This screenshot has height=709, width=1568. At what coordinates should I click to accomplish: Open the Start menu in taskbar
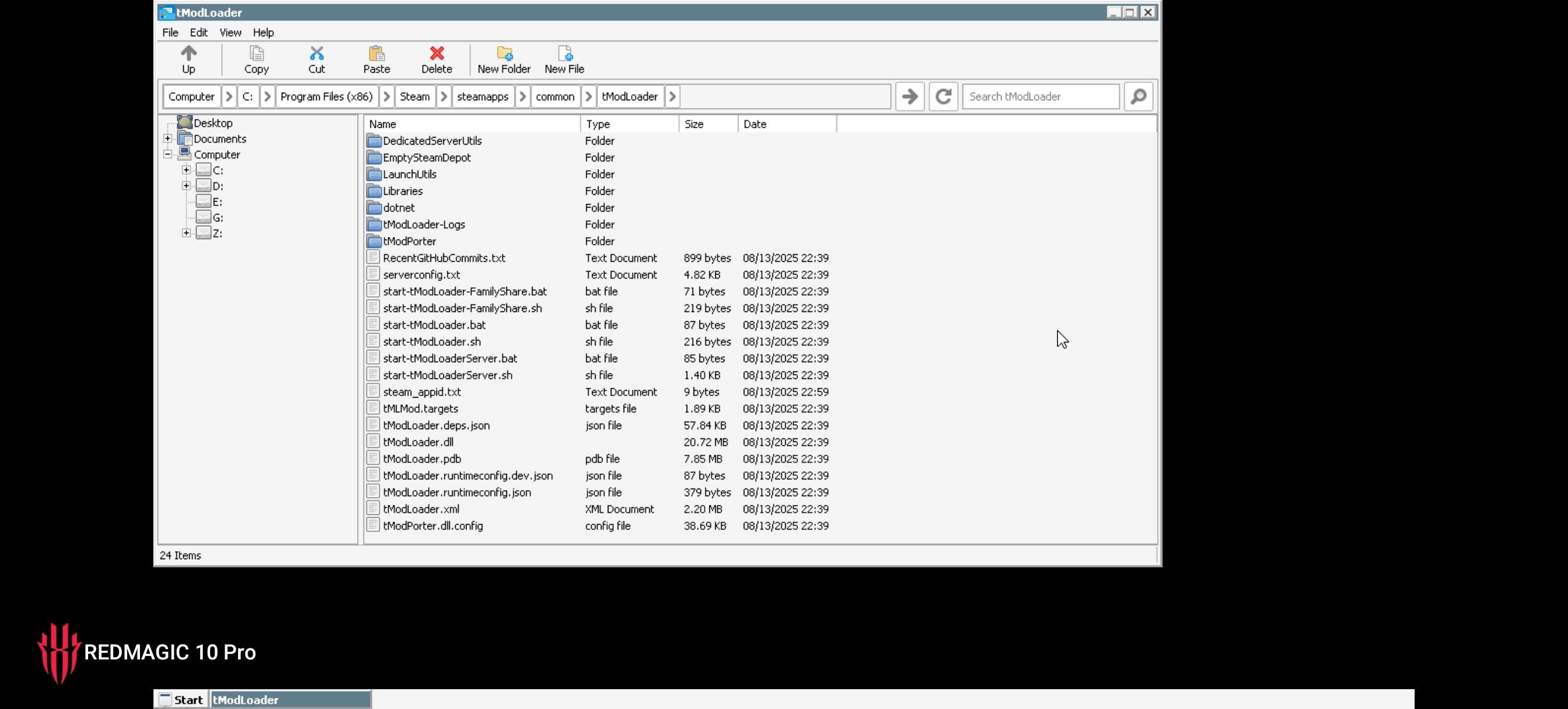181,700
